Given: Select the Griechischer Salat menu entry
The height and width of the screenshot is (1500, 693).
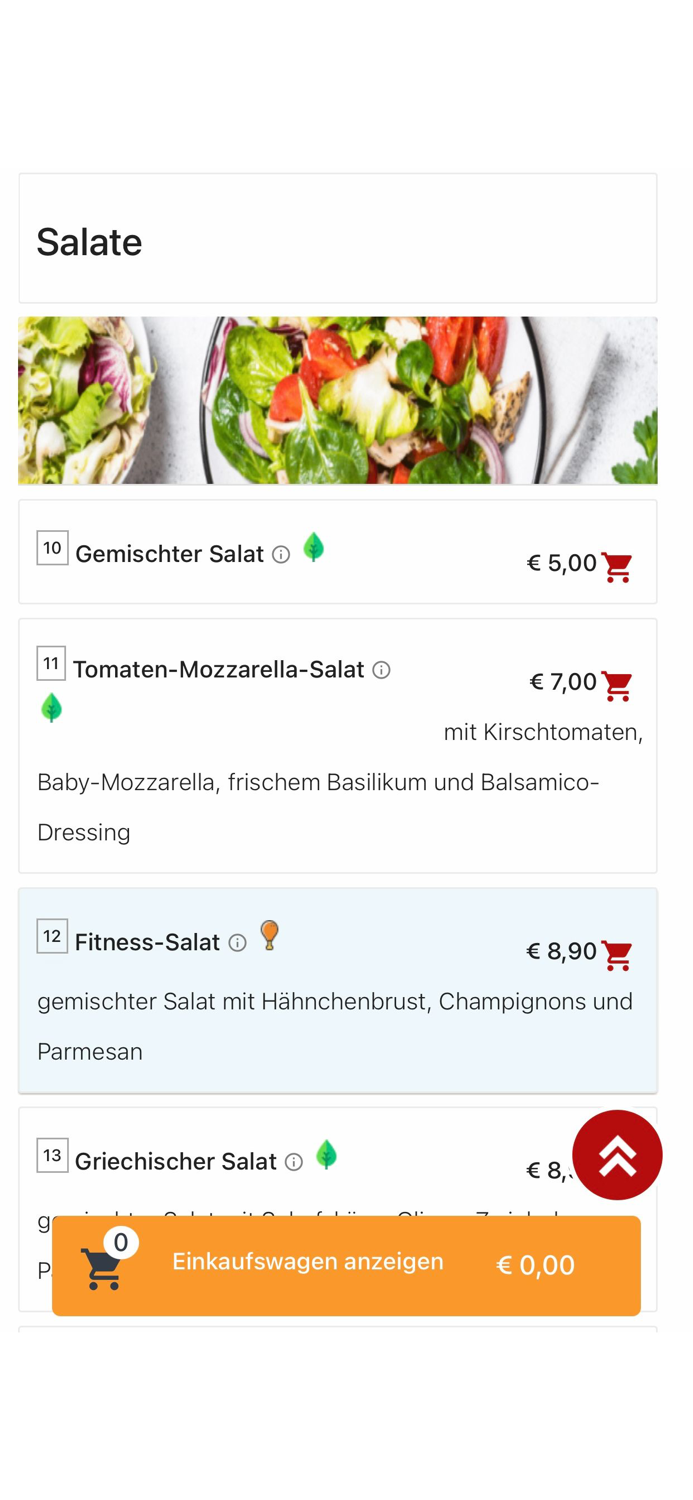Looking at the screenshot, I should (176, 1161).
